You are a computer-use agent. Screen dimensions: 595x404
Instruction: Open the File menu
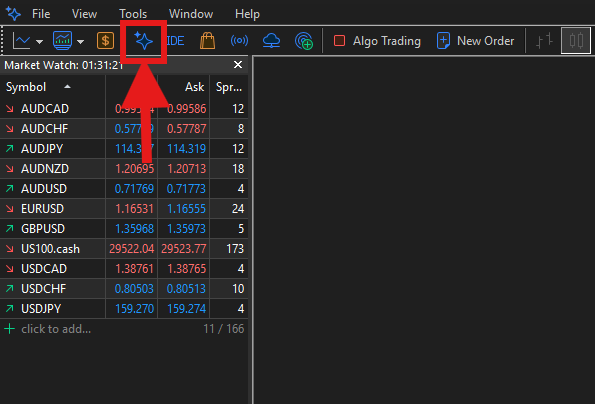tap(41, 14)
